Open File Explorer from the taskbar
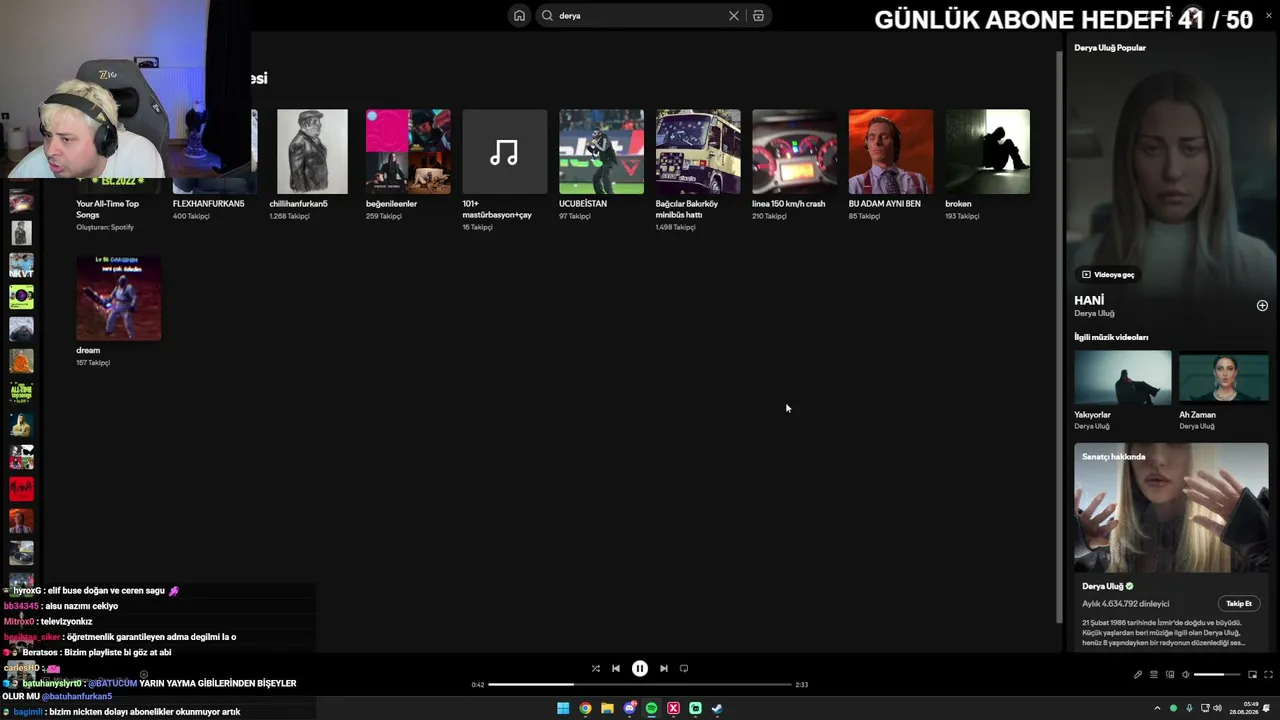1280x720 pixels. [607, 708]
